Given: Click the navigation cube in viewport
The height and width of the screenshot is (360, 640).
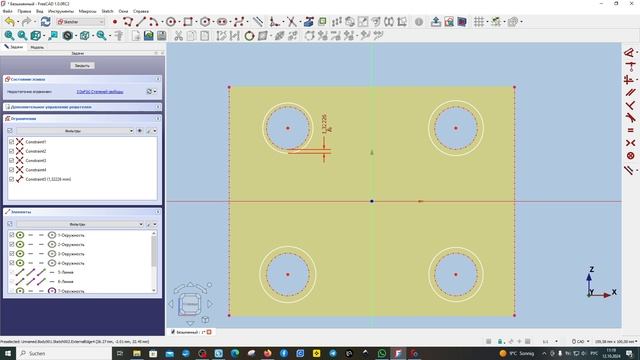Looking at the screenshot, I should pos(190,304).
